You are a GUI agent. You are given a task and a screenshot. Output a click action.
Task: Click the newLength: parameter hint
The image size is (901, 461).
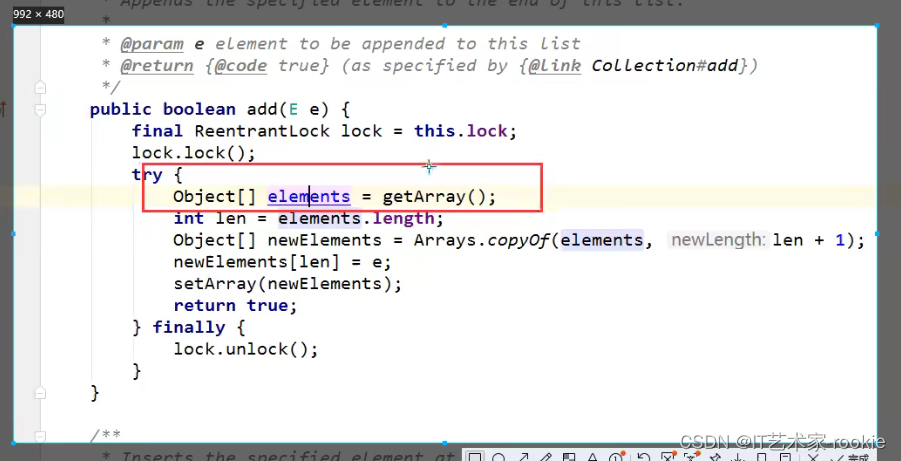(718, 240)
